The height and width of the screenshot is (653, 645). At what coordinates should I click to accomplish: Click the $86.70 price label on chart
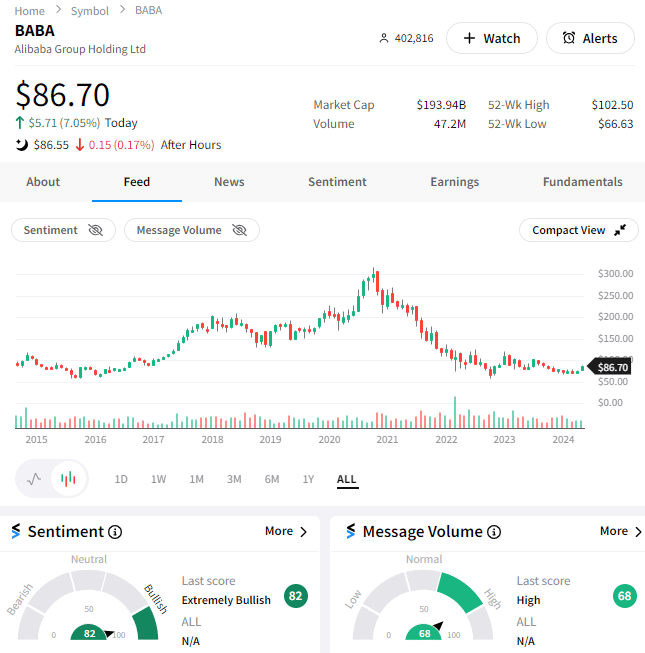point(612,367)
